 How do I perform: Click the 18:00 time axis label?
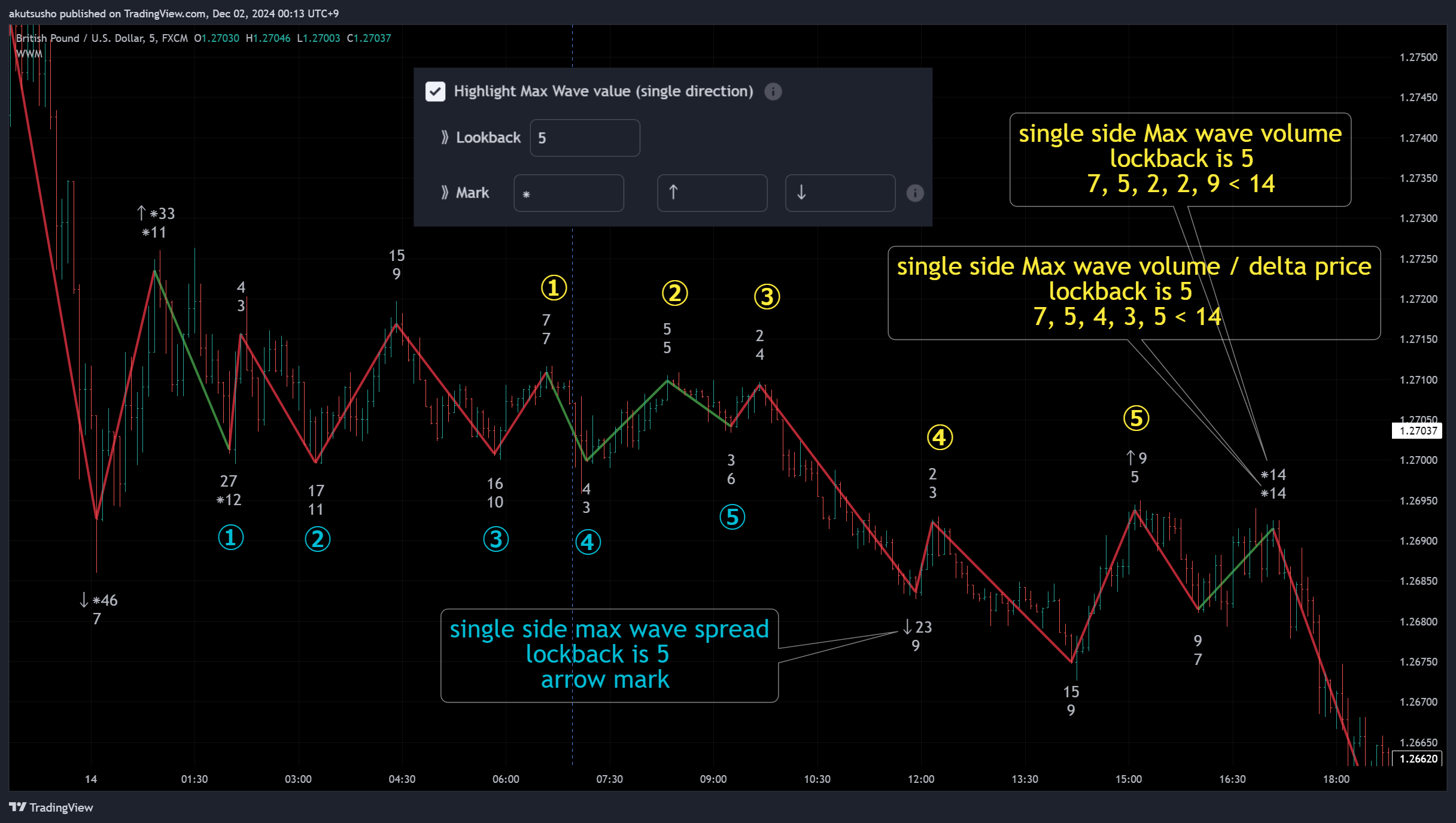(1336, 779)
